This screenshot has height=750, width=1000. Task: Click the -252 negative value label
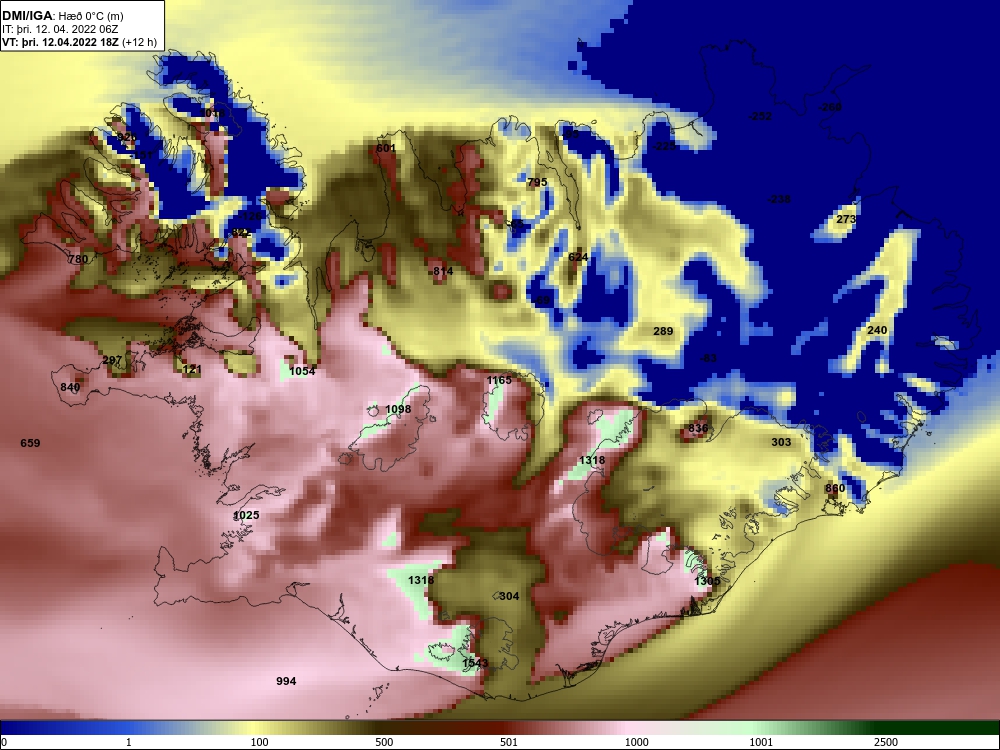tap(760, 116)
